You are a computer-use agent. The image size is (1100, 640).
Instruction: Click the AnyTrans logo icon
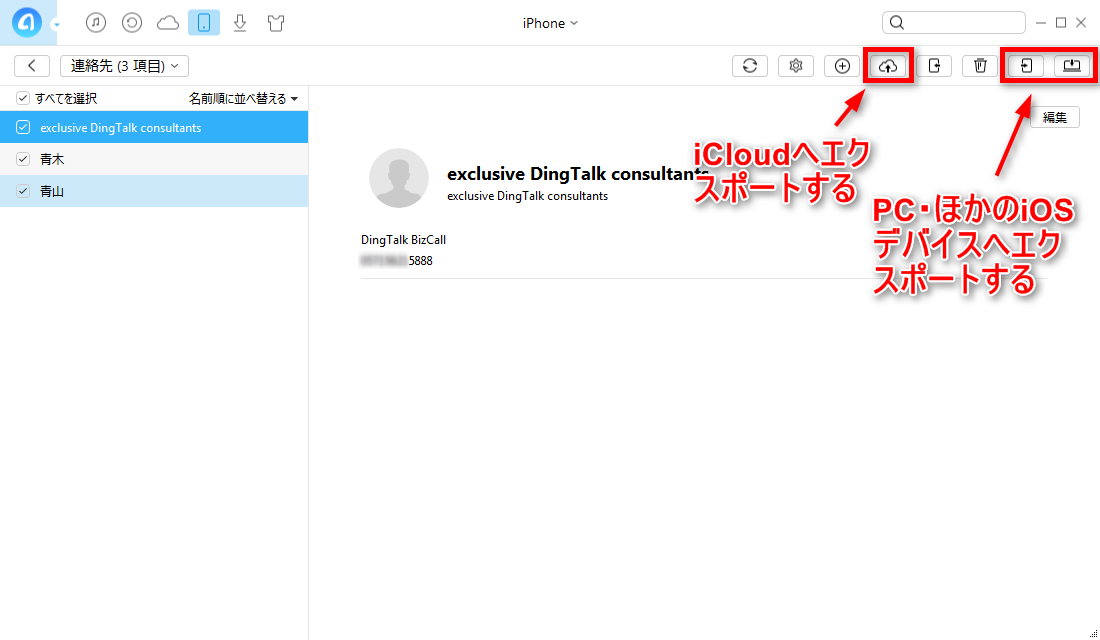coord(27,22)
